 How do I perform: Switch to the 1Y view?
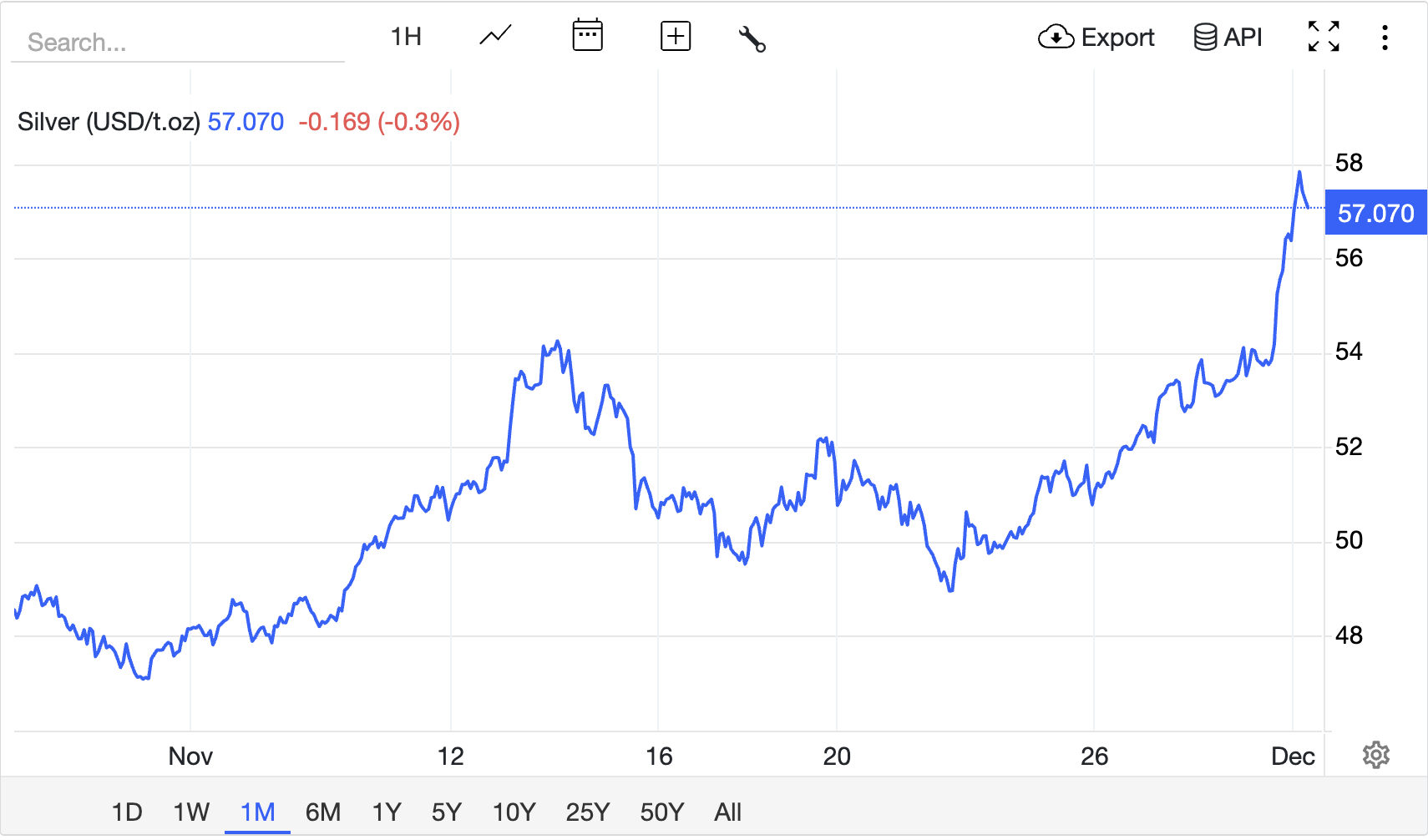(x=386, y=811)
